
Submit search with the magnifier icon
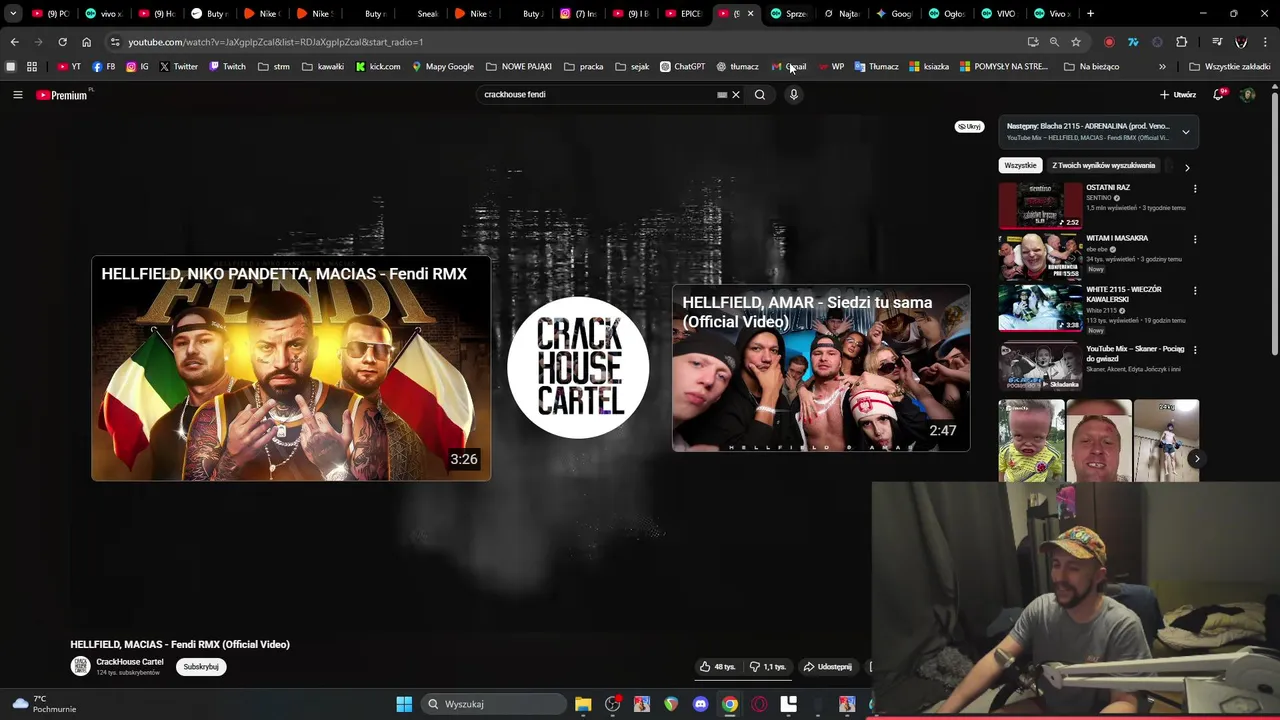click(760, 95)
